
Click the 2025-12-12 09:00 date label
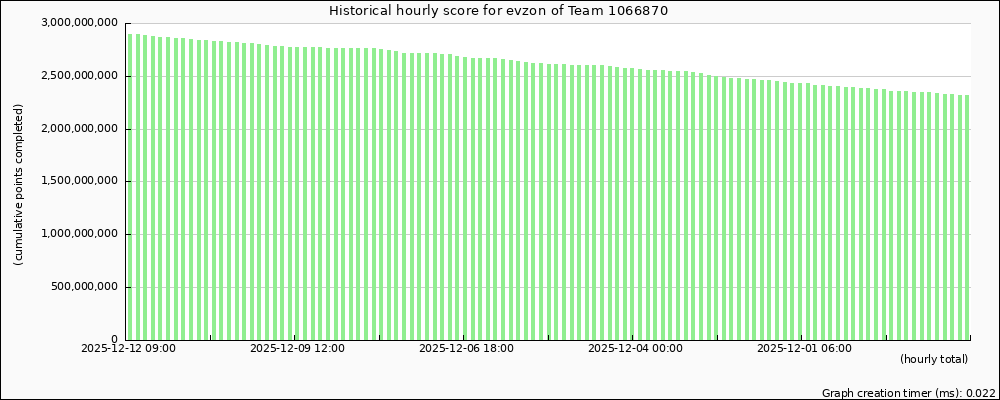tap(128, 349)
